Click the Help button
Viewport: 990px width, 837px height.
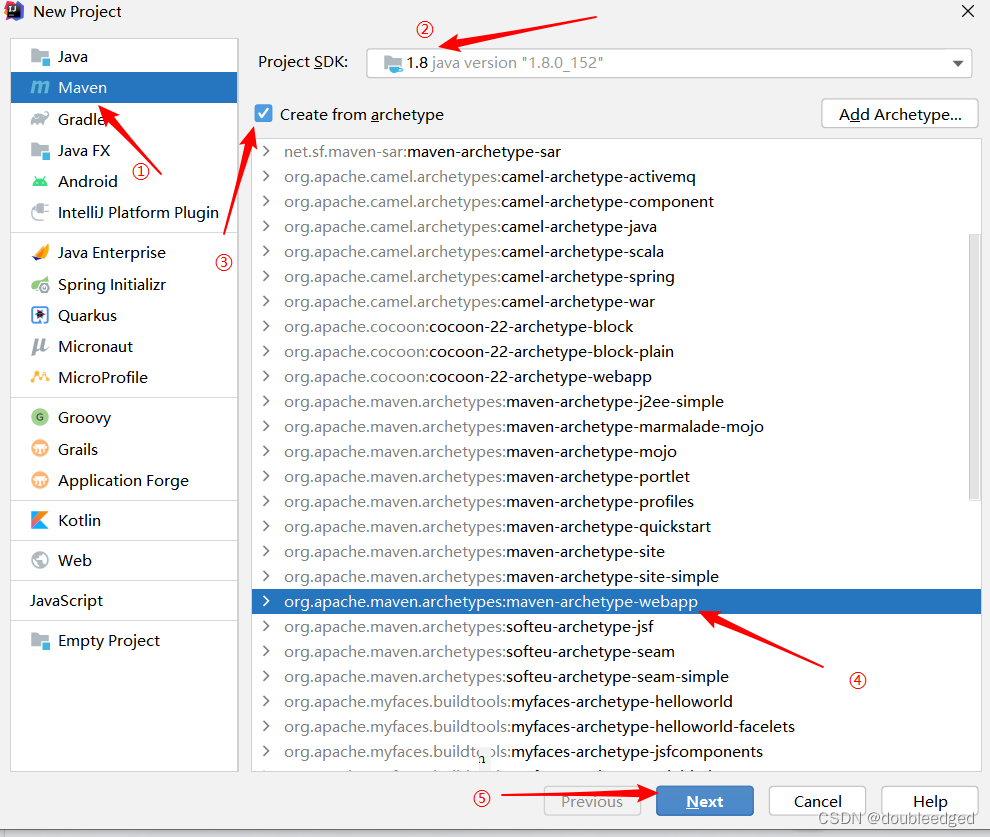(929, 801)
